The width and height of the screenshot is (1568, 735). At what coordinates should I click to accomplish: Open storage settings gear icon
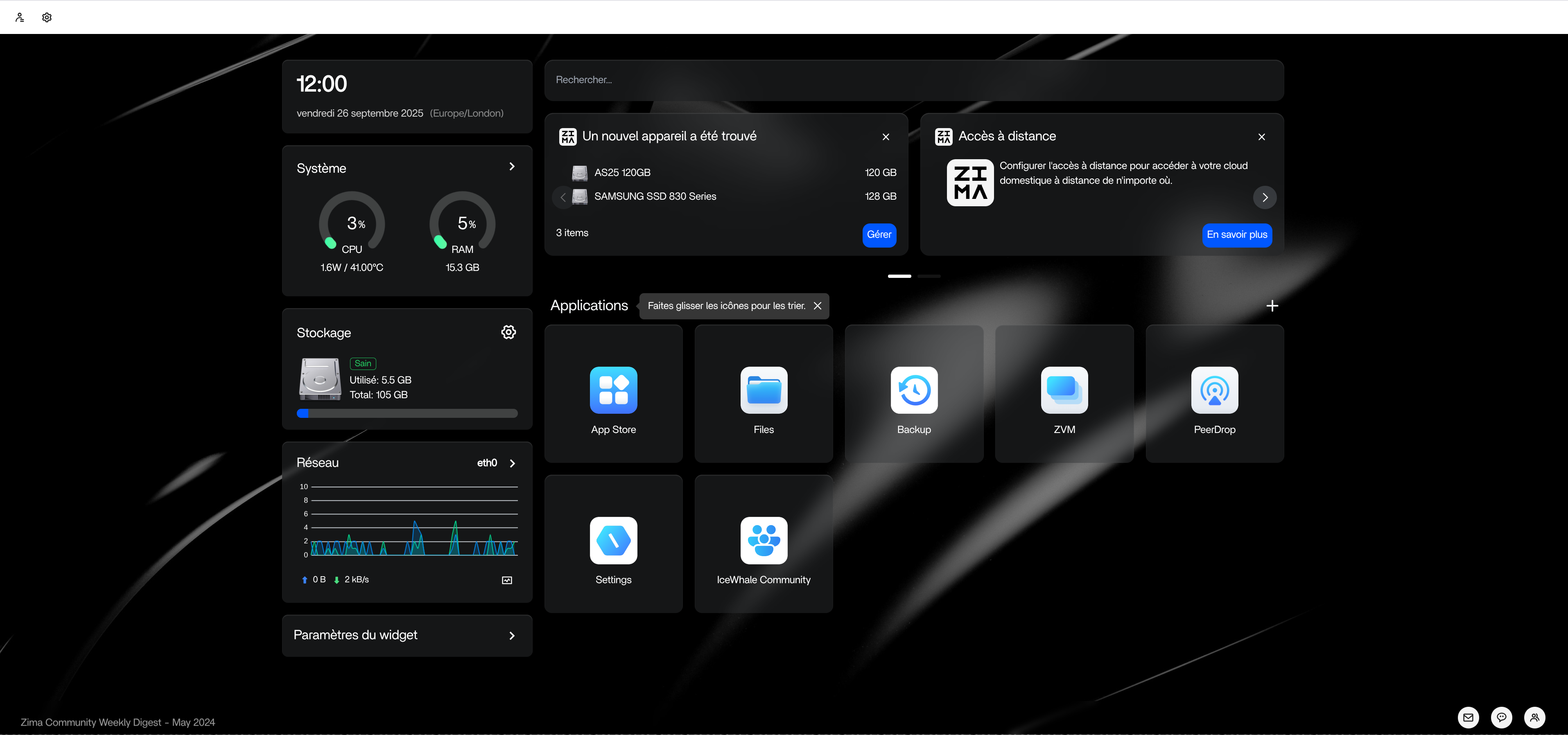click(x=508, y=332)
